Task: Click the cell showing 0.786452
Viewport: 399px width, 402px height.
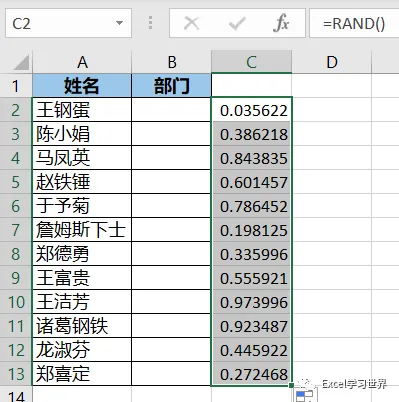Action: point(252,206)
